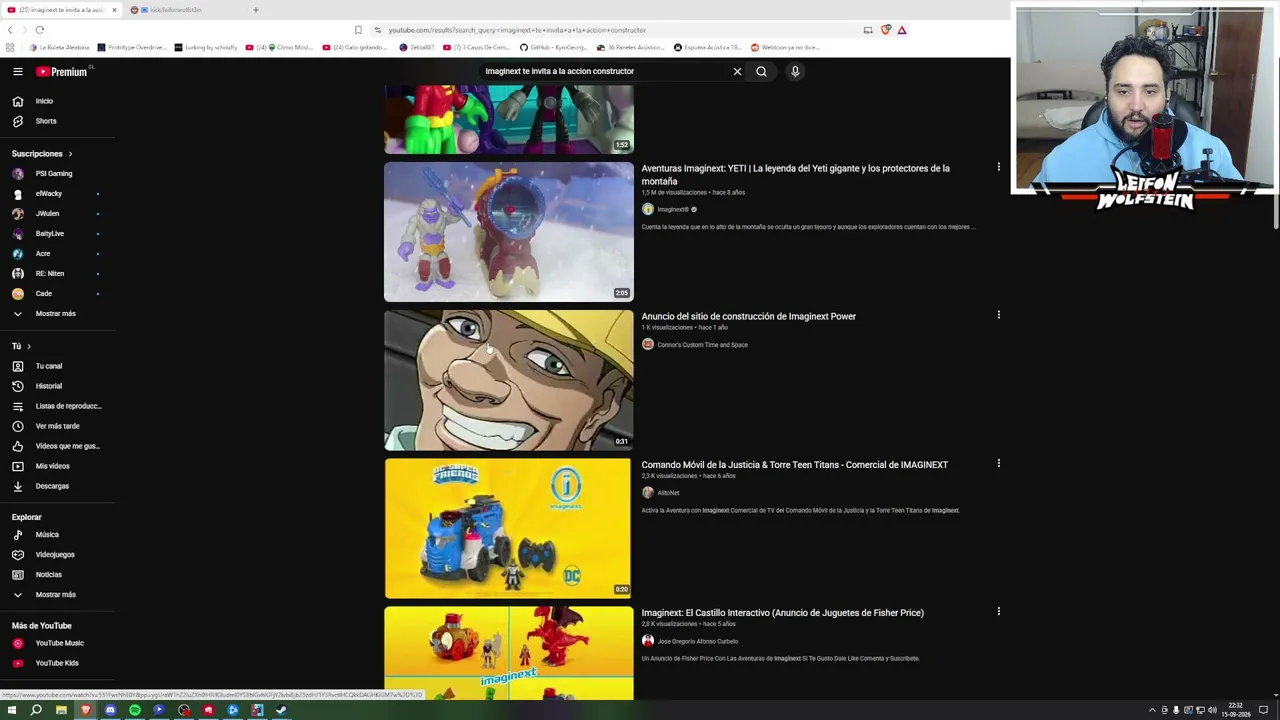Screen dimensions: 1280x720
Task: Expand the Suscripciones section
Action: point(42,154)
